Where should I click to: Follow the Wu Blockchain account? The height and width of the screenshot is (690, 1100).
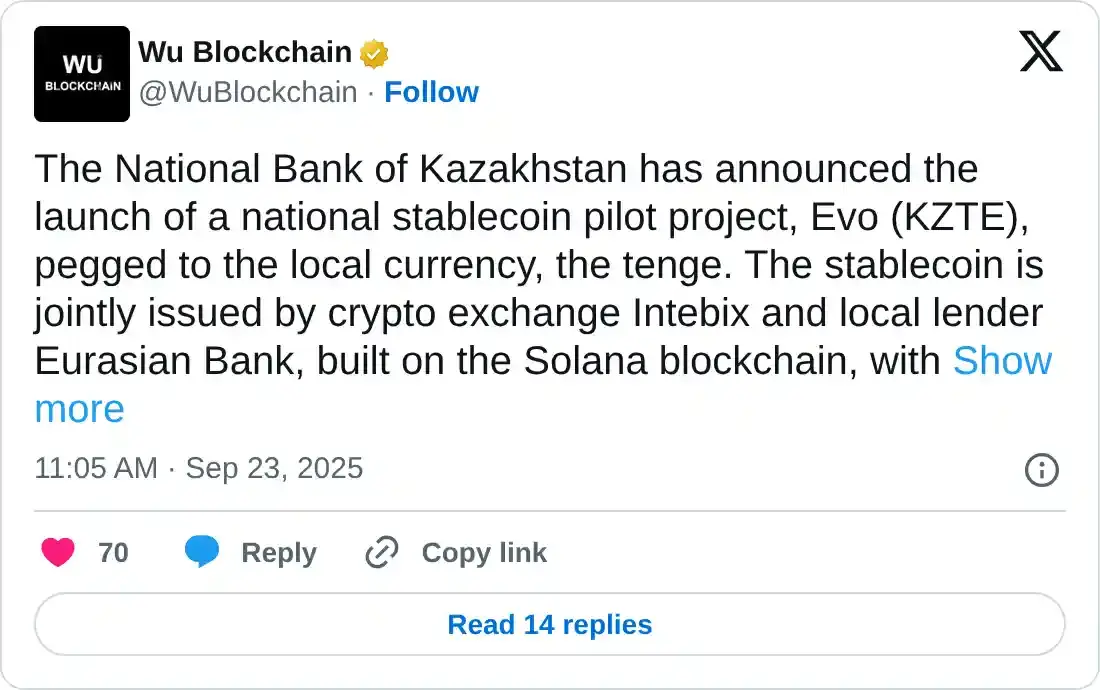click(431, 92)
